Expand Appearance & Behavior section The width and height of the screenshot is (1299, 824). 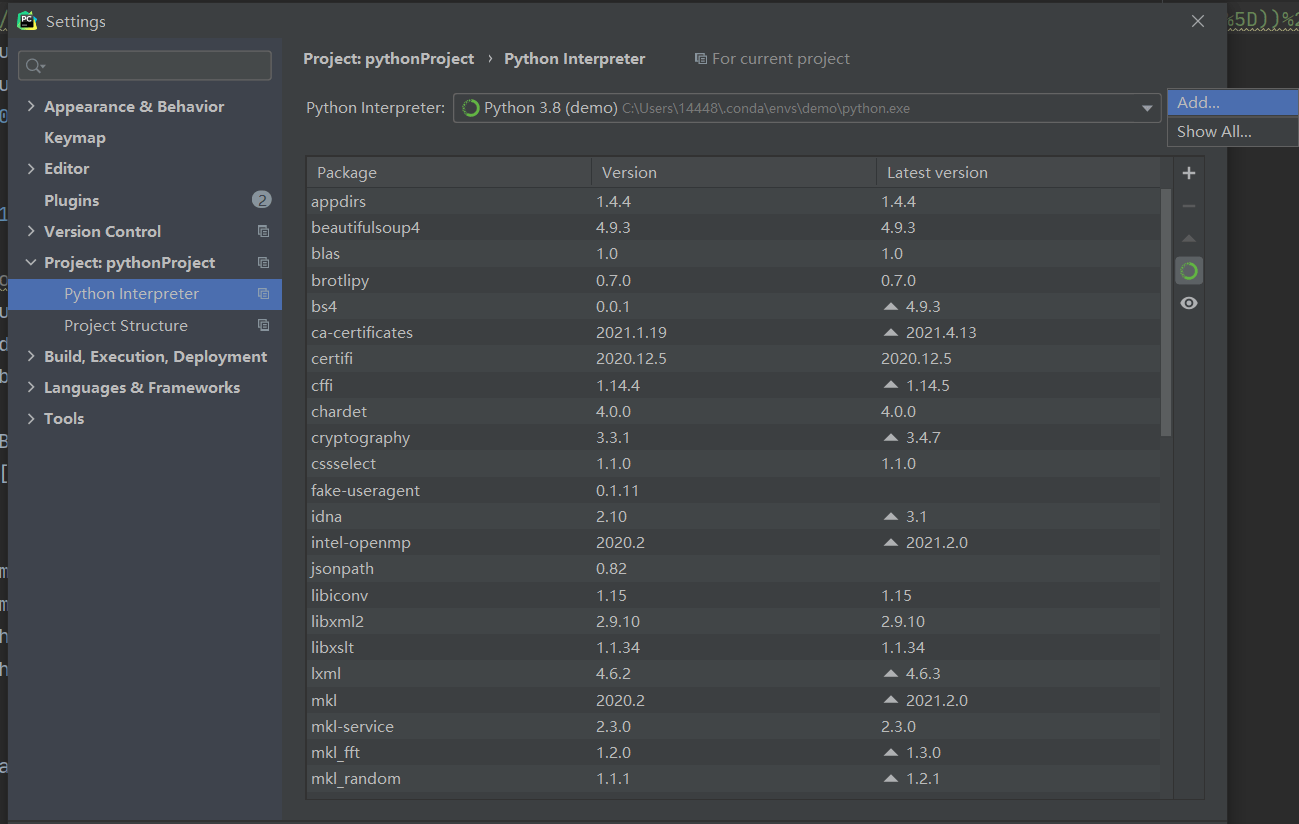coord(31,106)
